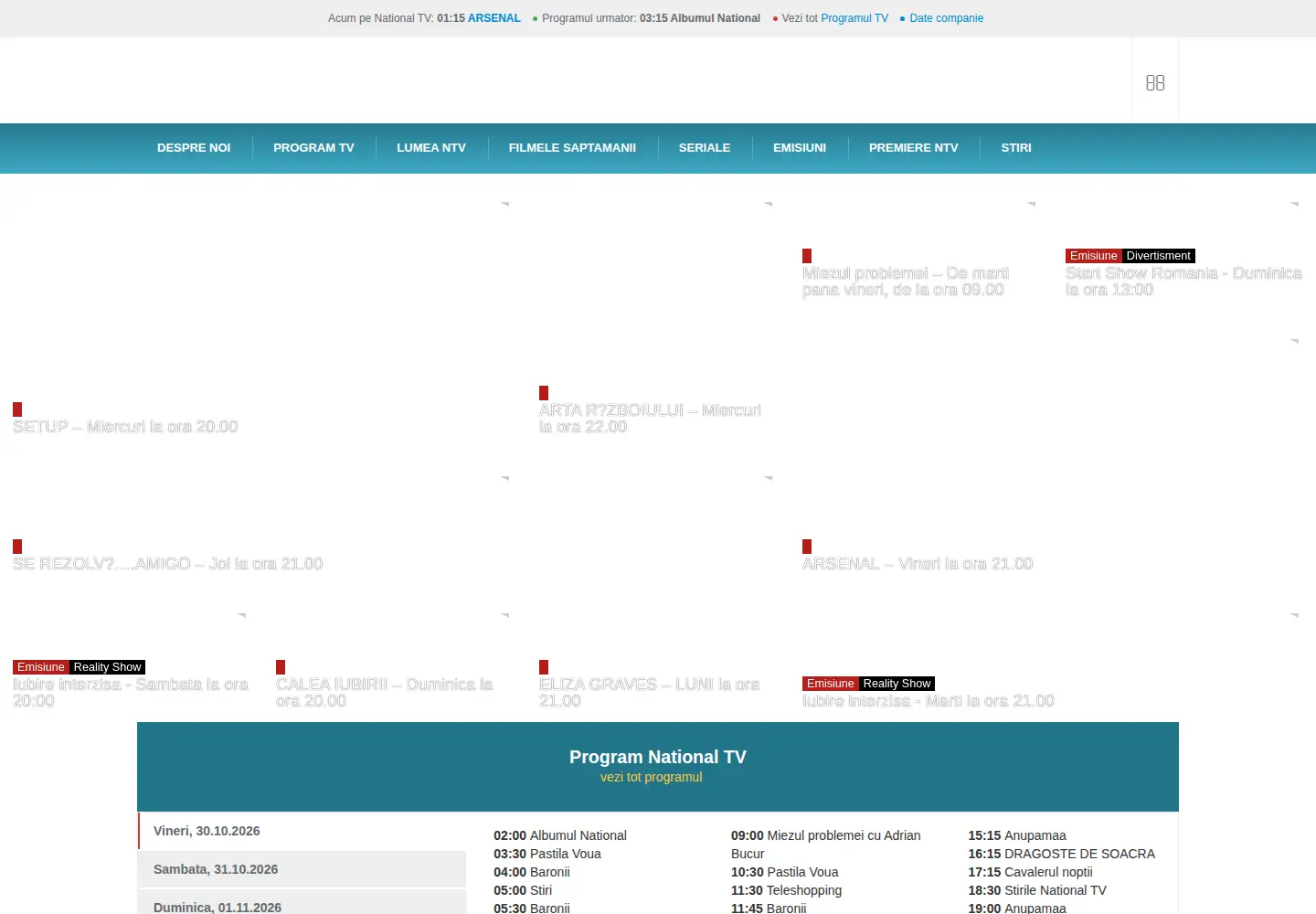Screen dimensions: 1316x914
Task: Click '16:15 DRAGOSTE DE SOACRA' schedule entry
Action: point(1062,854)
